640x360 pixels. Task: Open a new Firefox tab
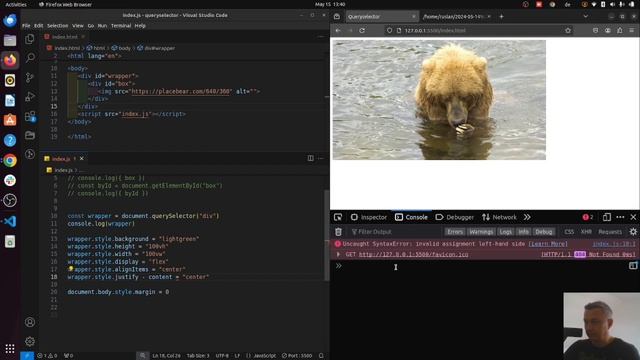pyautogui.click(x=501, y=17)
